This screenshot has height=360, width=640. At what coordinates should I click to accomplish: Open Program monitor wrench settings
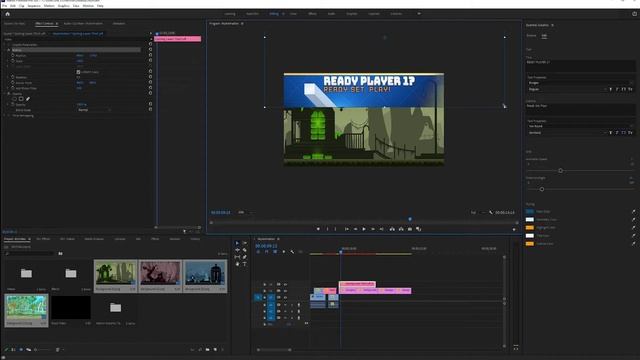point(491,212)
